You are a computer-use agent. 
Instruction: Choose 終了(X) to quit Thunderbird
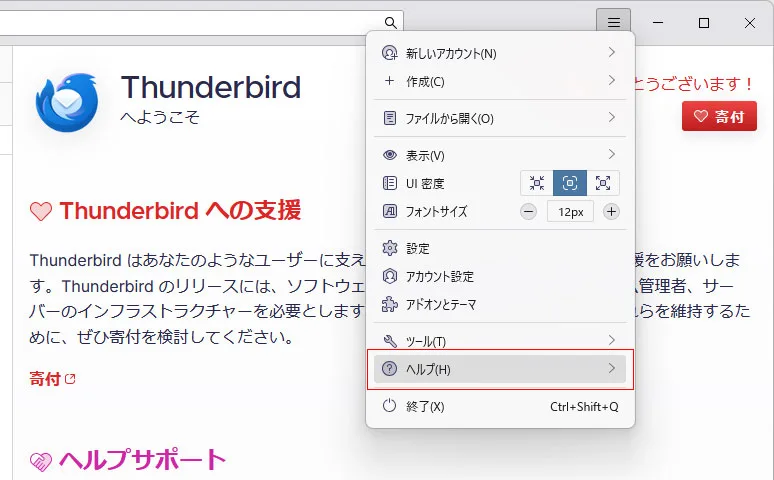click(x=500, y=406)
